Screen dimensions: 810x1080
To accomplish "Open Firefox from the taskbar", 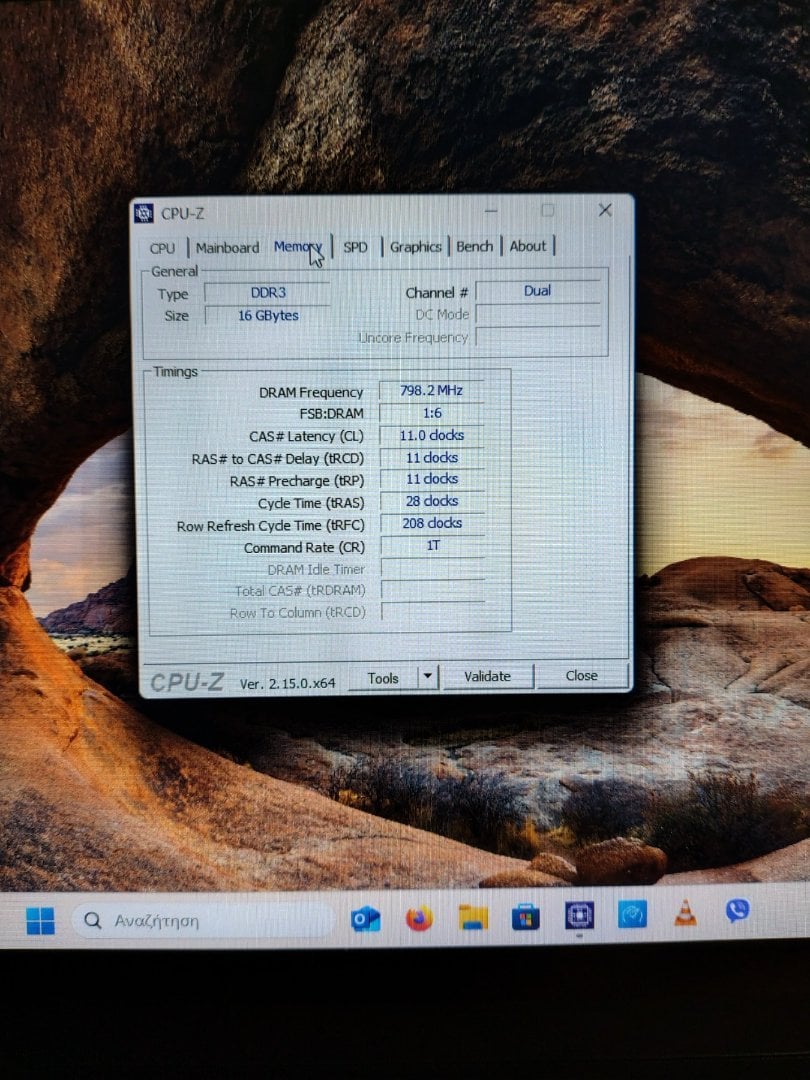I will point(419,918).
